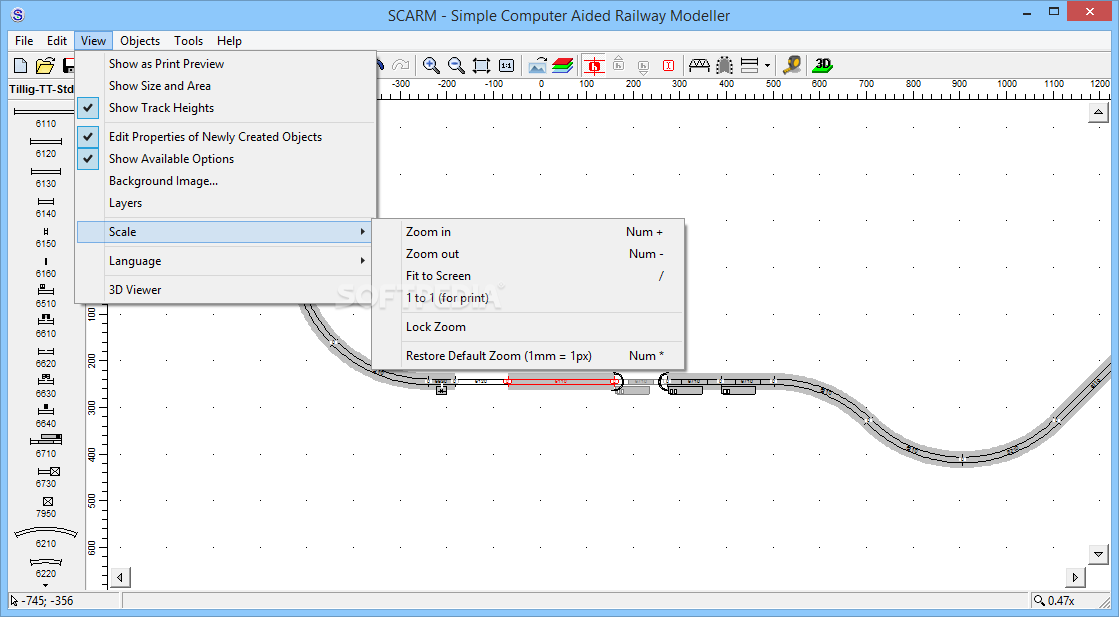Choose 1 to 1 (for print)

coord(528,298)
